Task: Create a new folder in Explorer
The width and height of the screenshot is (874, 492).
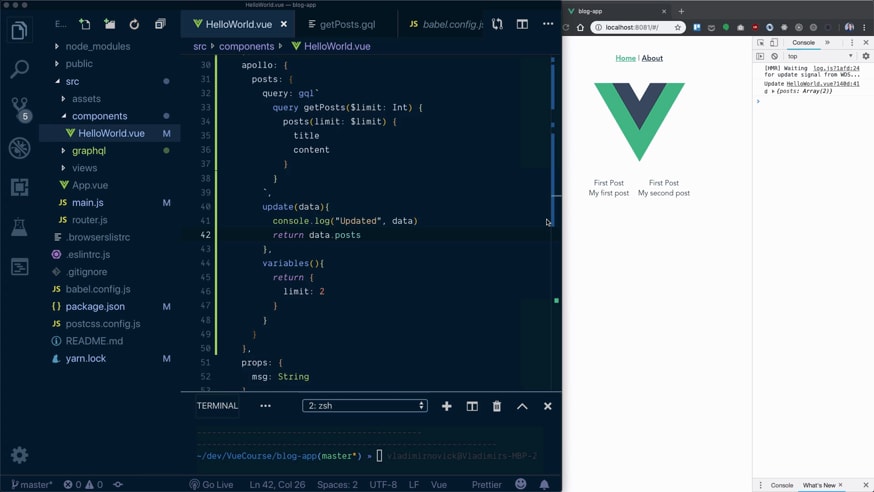Action: (x=109, y=24)
